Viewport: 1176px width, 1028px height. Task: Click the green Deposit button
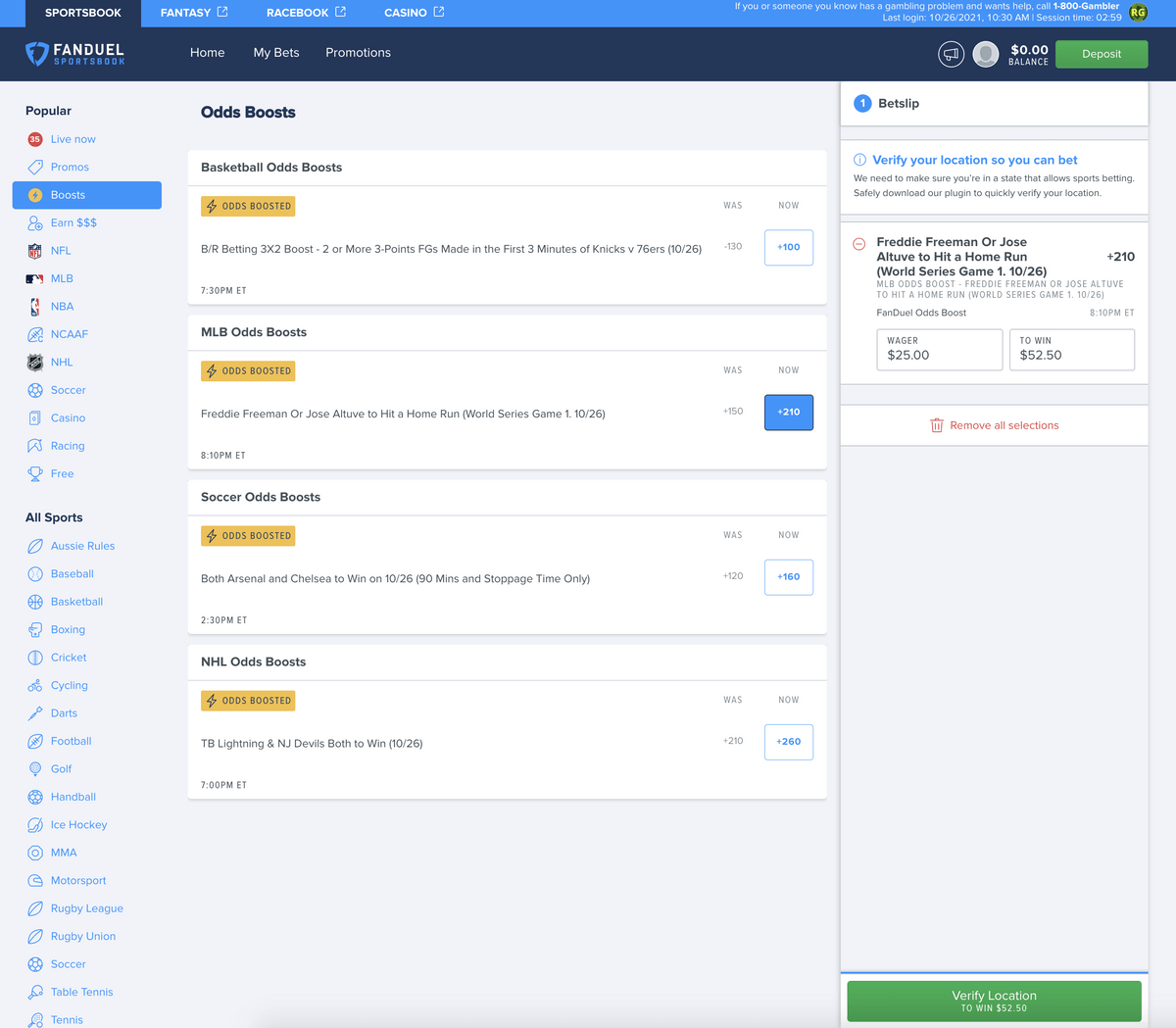(1101, 54)
